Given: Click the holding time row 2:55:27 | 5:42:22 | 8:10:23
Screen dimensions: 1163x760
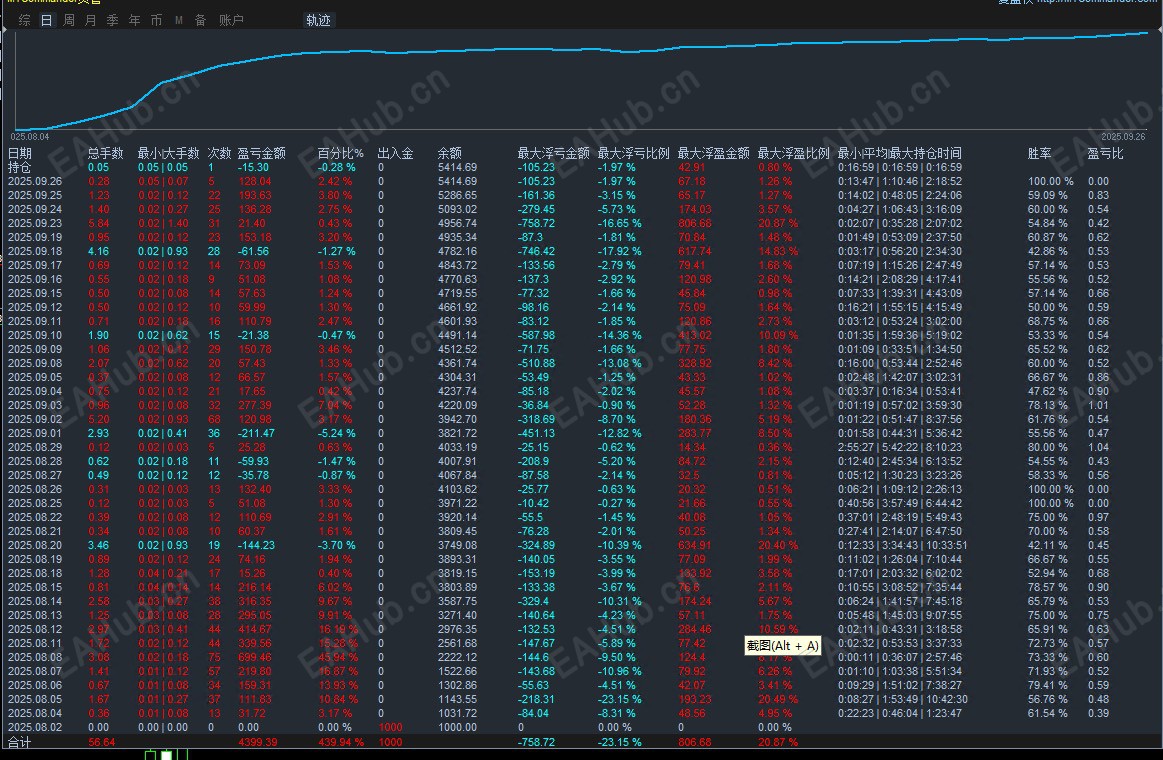Looking at the screenshot, I should tap(900, 447).
